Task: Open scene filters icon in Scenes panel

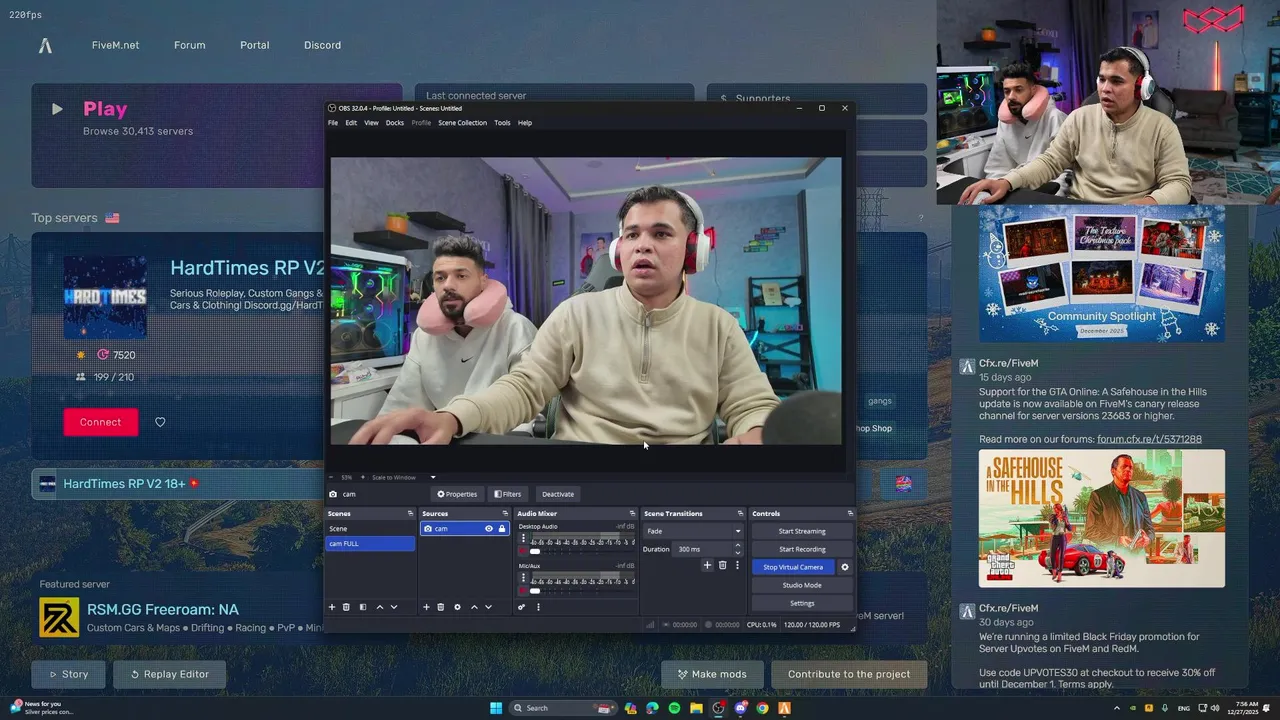Action: 363,607
